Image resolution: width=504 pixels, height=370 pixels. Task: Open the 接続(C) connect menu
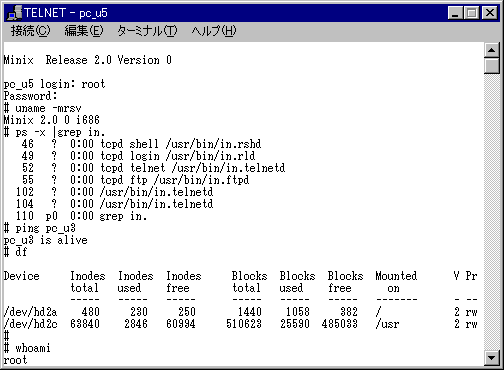[x=31, y=31]
